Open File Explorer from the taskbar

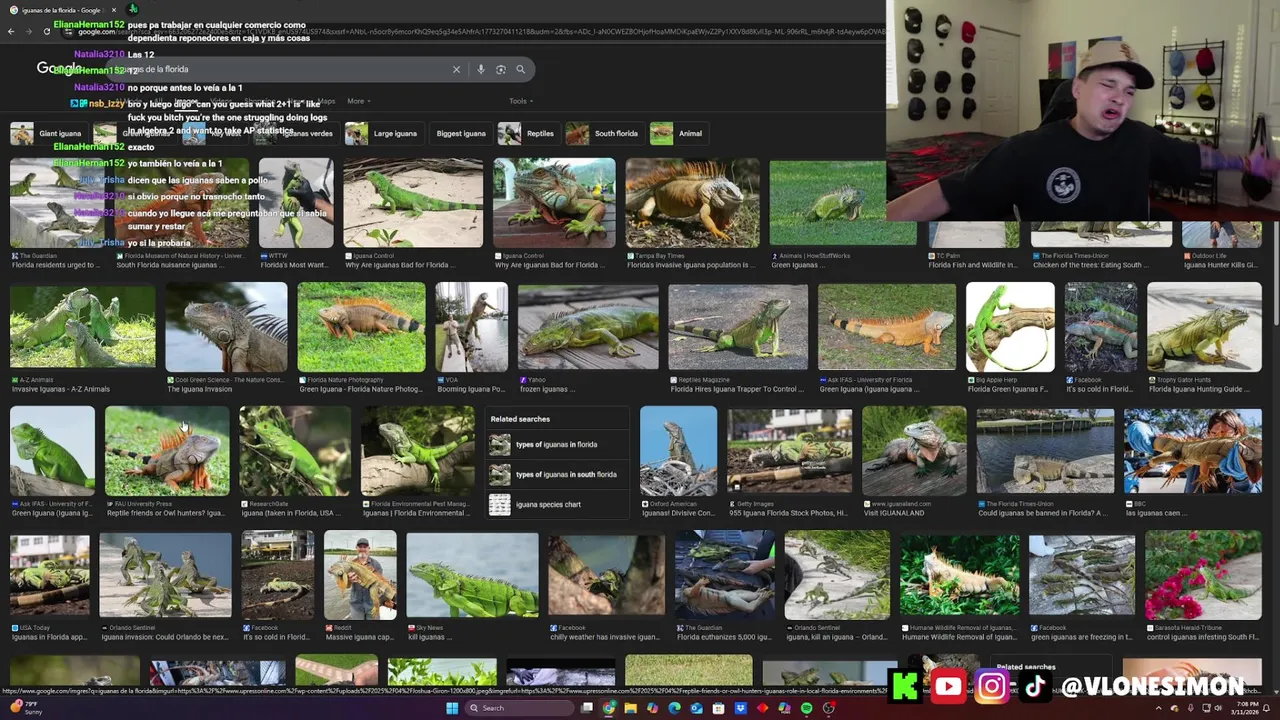(630, 708)
